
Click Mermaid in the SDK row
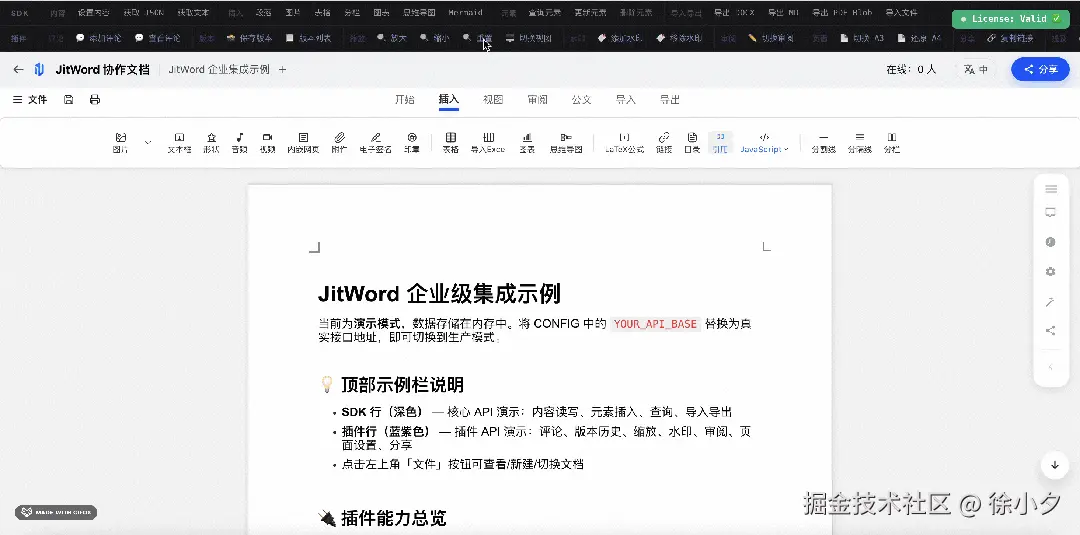point(466,12)
